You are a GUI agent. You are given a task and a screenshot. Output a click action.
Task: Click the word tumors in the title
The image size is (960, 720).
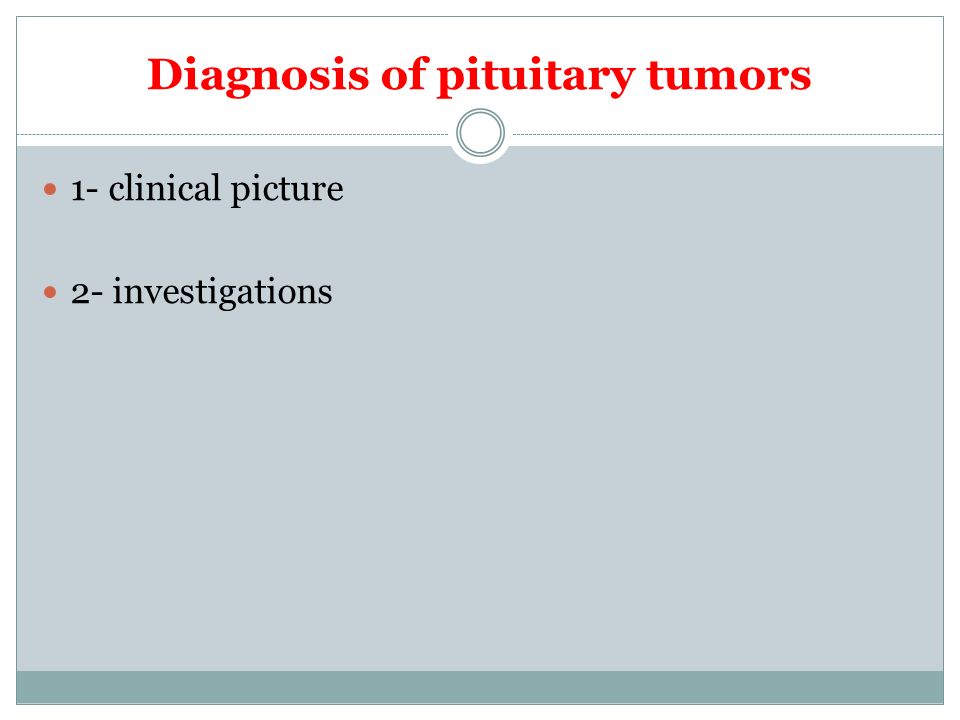click(x=729, y=75)
